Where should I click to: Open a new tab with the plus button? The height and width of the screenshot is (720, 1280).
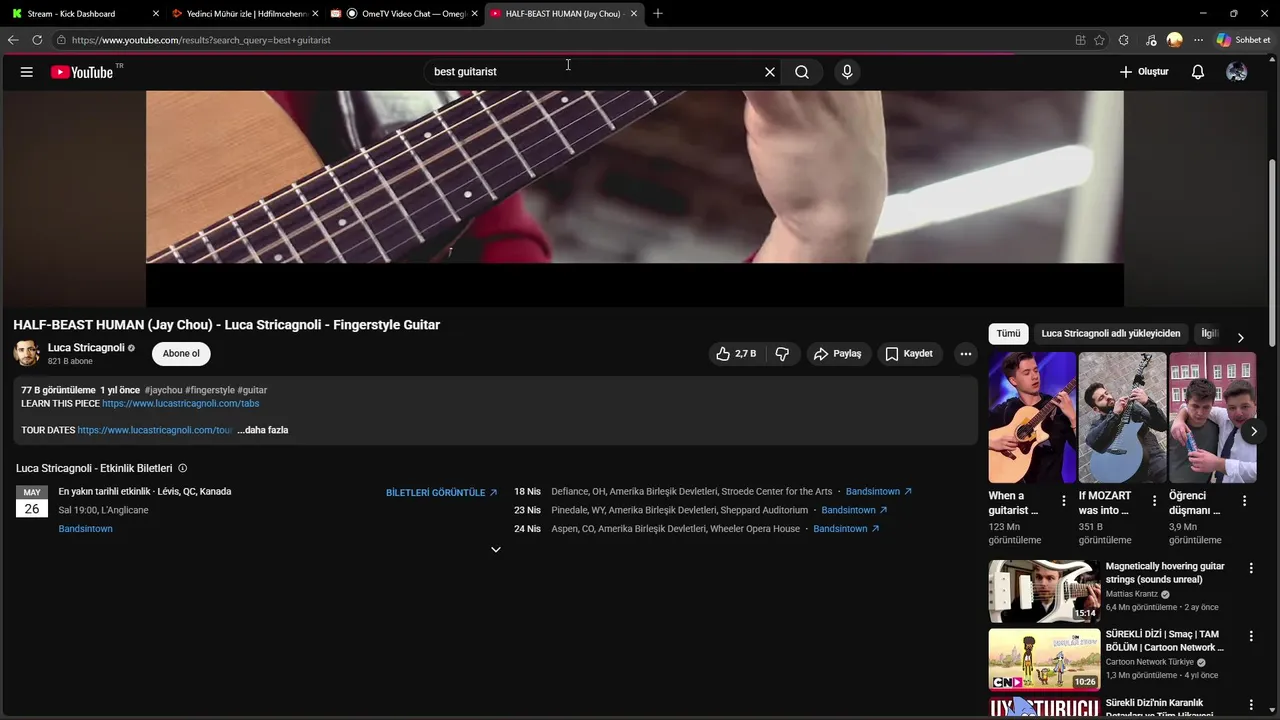tap(658, 14)
